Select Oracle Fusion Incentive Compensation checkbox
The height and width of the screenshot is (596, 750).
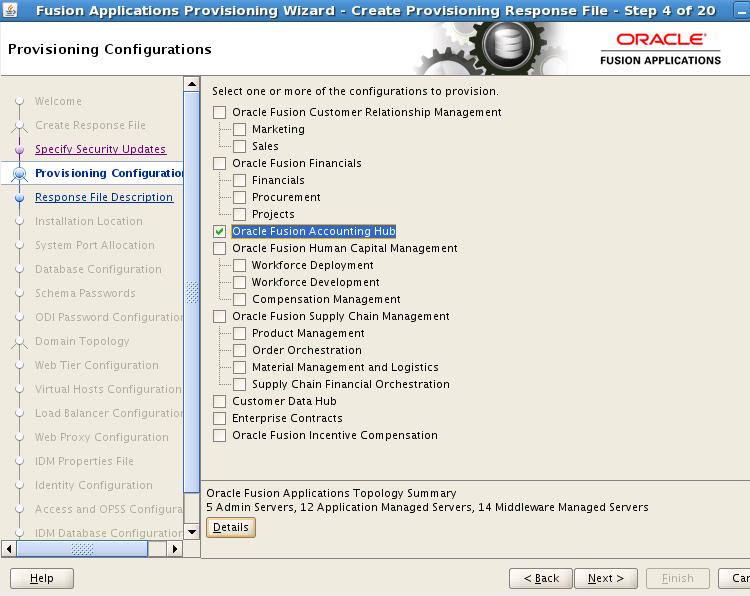pyautogui.click(x=220, y=435)
